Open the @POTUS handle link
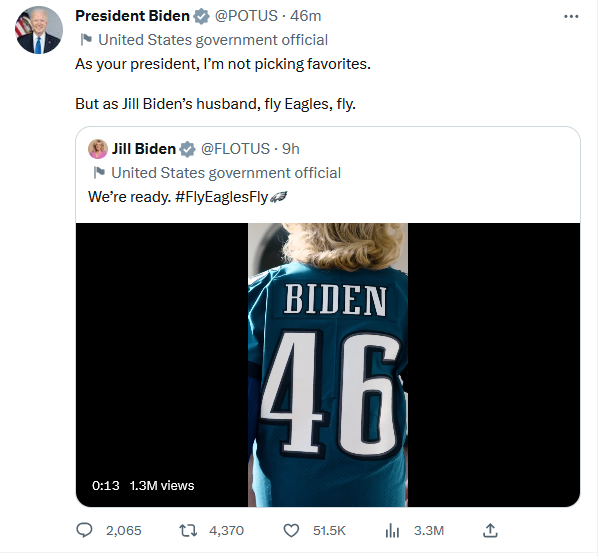The width and height of the screenshot is (602, 557). (x=246, y=16)
